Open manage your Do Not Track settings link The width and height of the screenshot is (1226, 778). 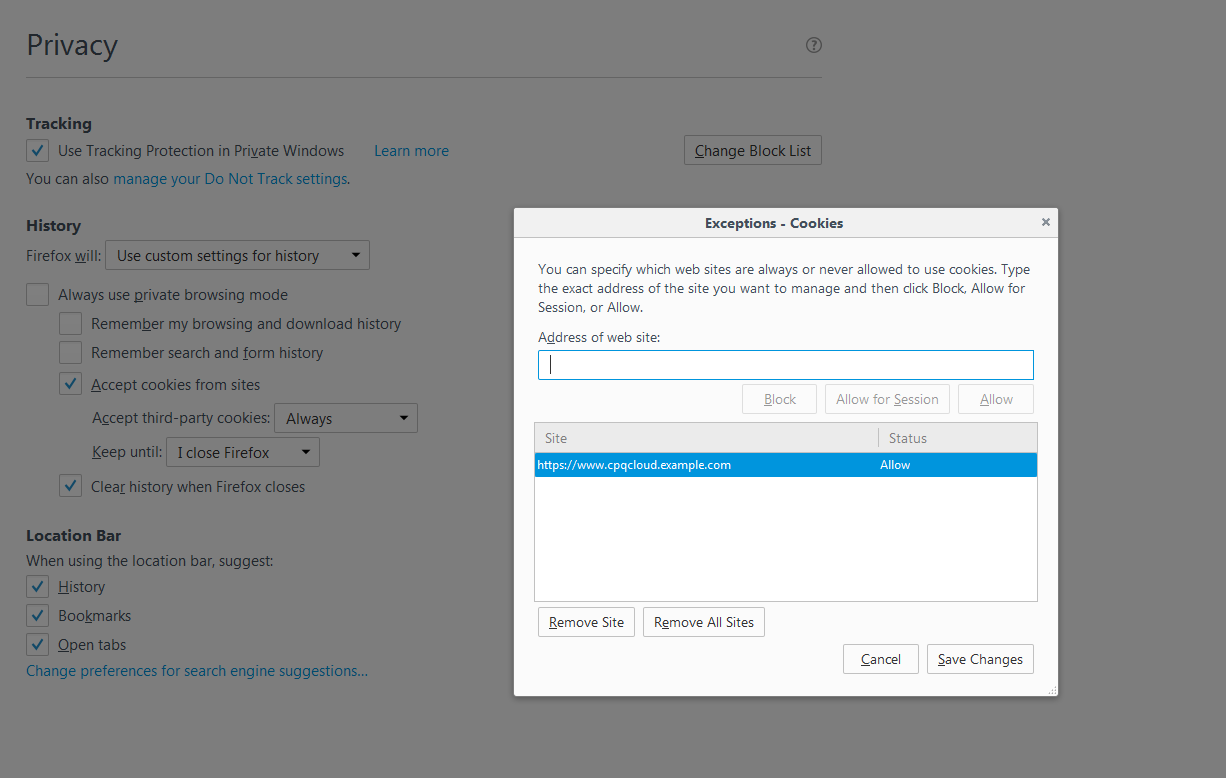[x=230, y=179]
